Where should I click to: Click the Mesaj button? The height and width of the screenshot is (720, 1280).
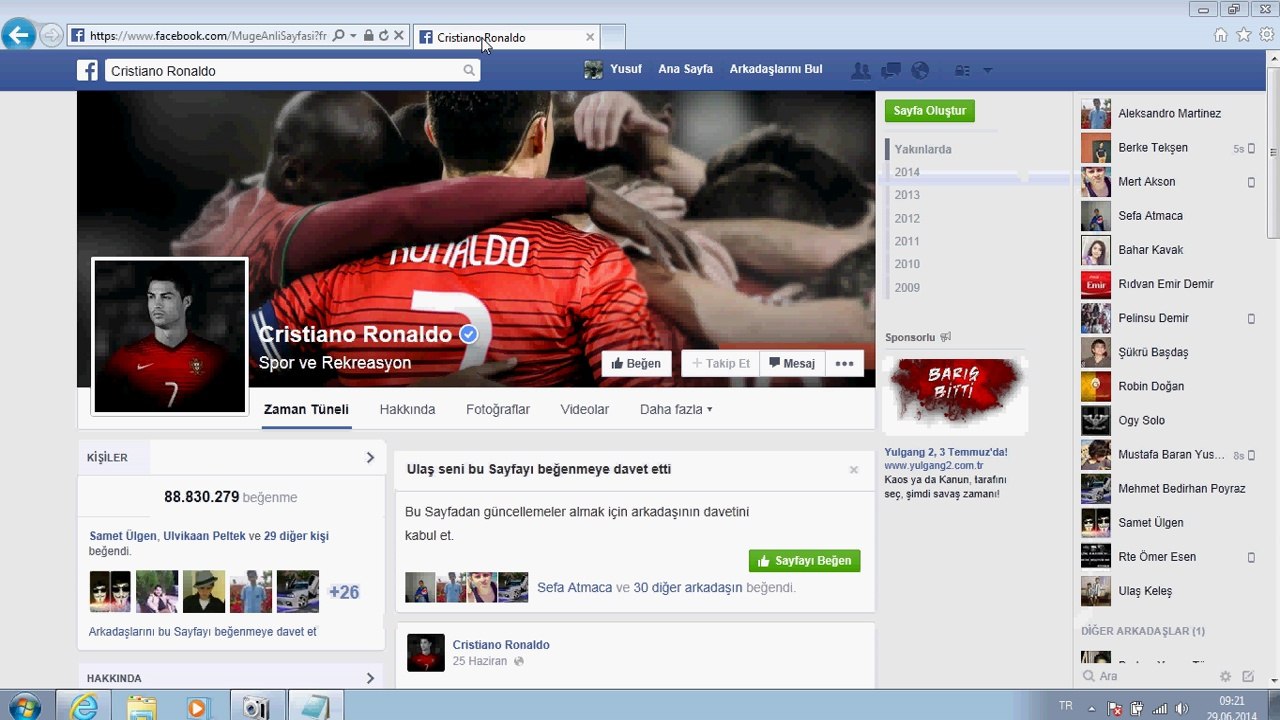pyautogui.click(x=792, y=364)
